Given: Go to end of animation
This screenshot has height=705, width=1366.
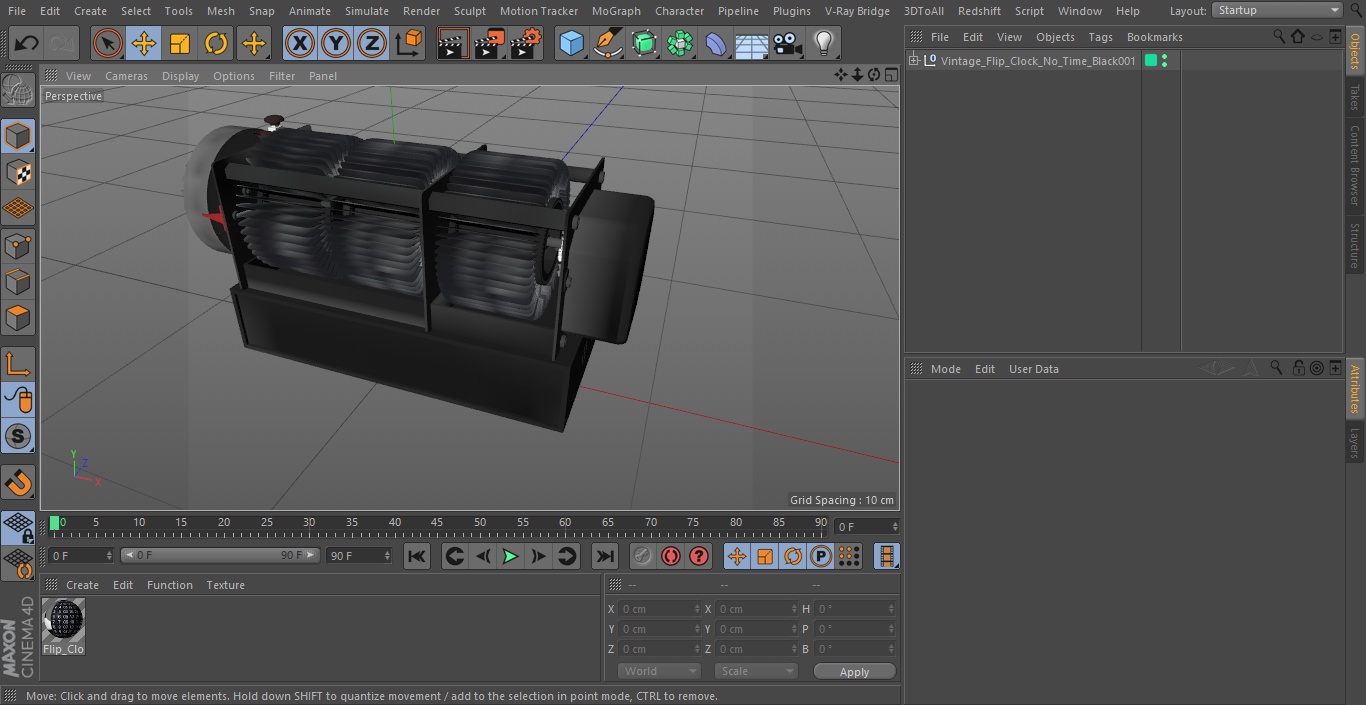Looking at the screenshot, I should 605,556.
